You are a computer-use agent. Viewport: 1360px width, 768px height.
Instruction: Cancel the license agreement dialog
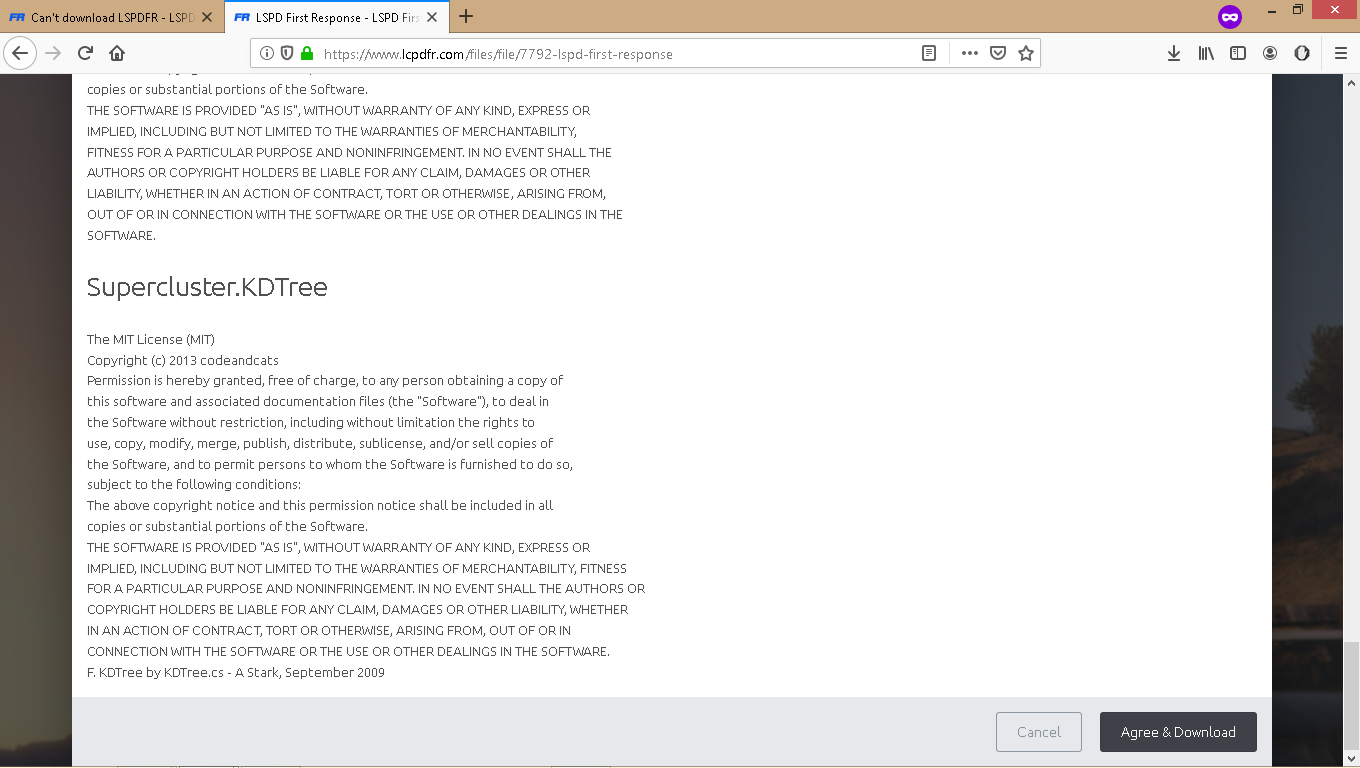click(1039, 732)
